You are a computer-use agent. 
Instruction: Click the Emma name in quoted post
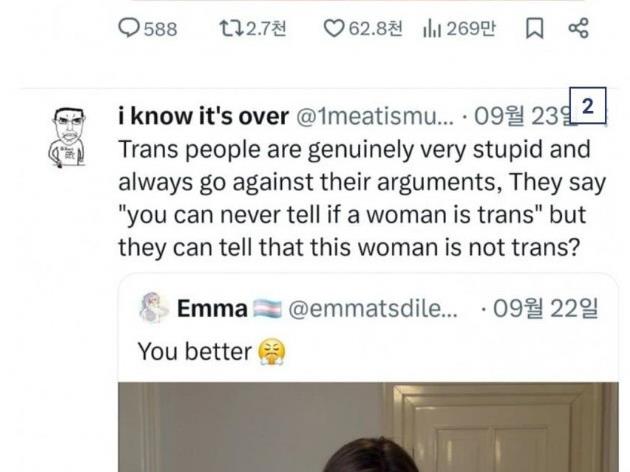point(212,309)
